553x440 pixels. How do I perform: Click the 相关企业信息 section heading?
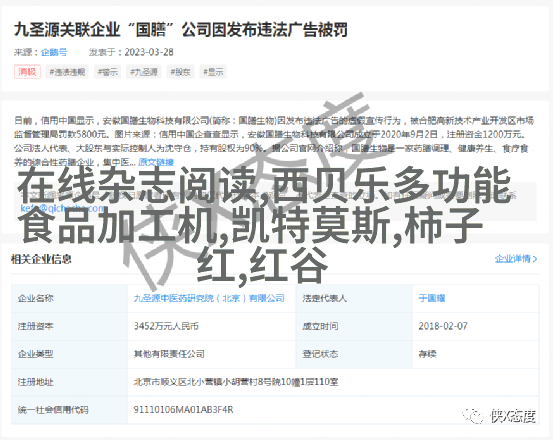click(41, 259)
